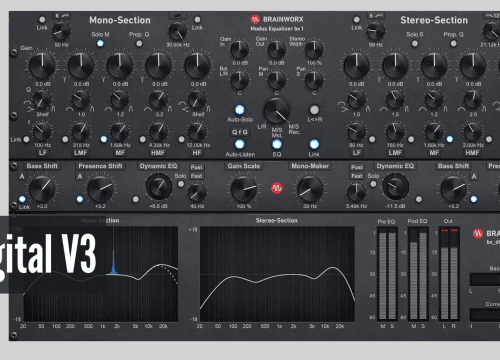Click Post button above 5.49k Hz knob
The image size is (500, 360).
357,167
